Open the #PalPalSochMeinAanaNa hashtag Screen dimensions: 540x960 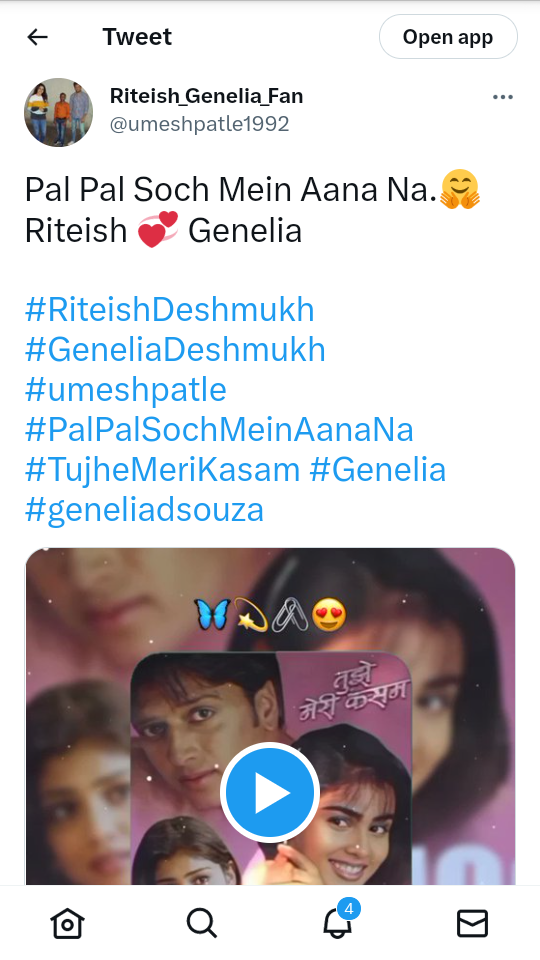click(x=219, y=430)
